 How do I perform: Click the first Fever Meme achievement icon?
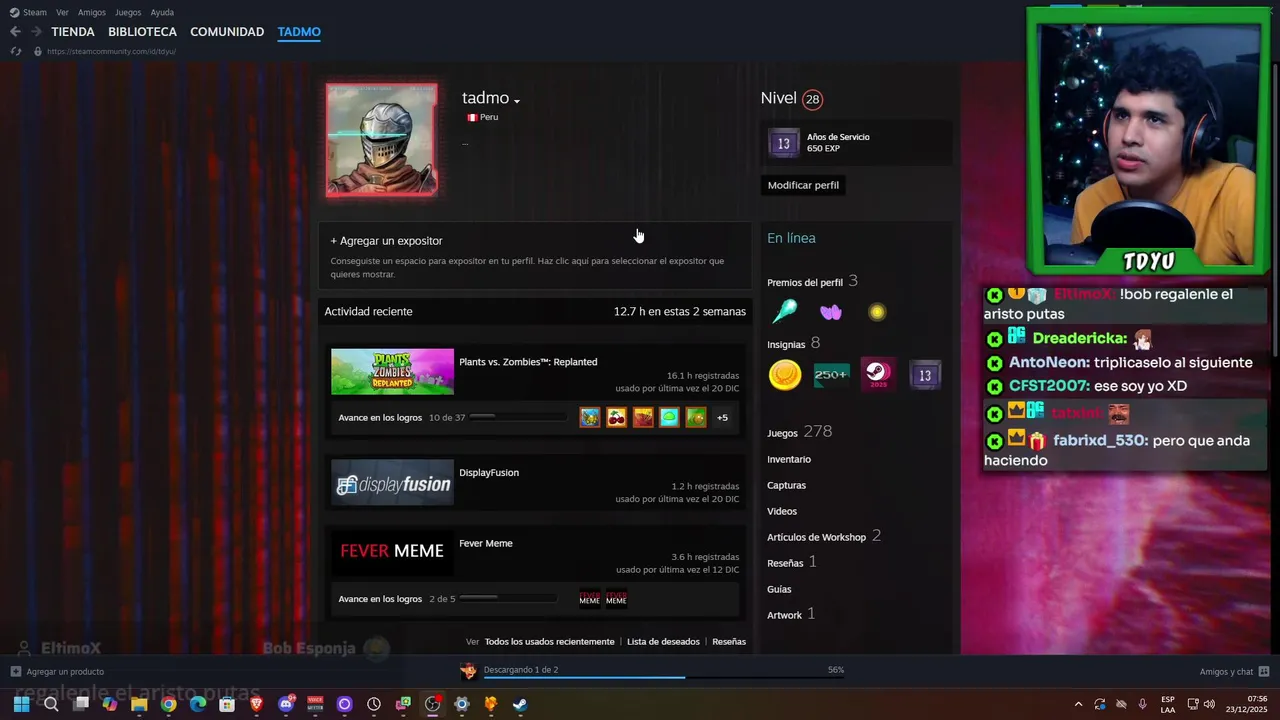tap(590, 599)
